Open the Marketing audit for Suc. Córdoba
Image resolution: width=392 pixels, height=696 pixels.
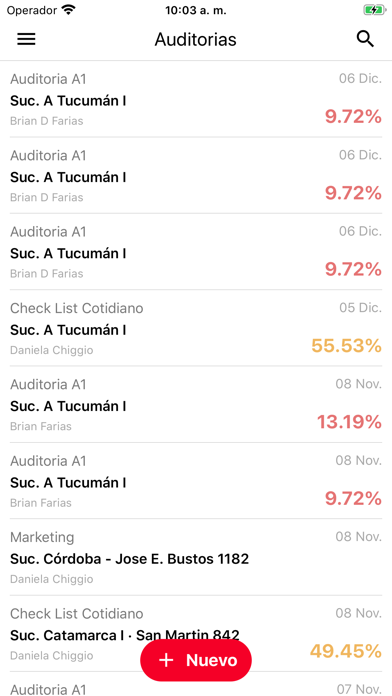pyautogui.click(x=196, y=557)
